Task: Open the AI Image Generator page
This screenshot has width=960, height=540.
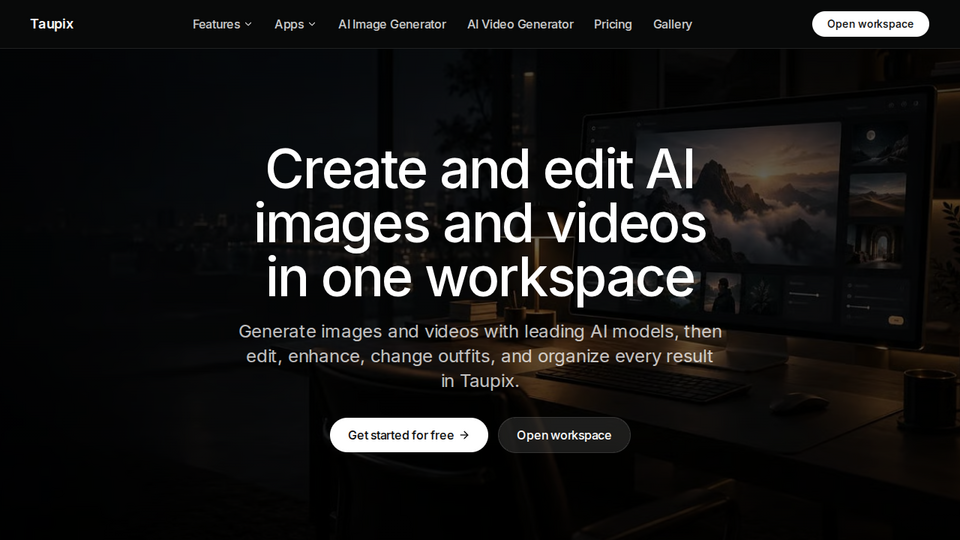Action: pyautogui.click(x=392, y=24)
